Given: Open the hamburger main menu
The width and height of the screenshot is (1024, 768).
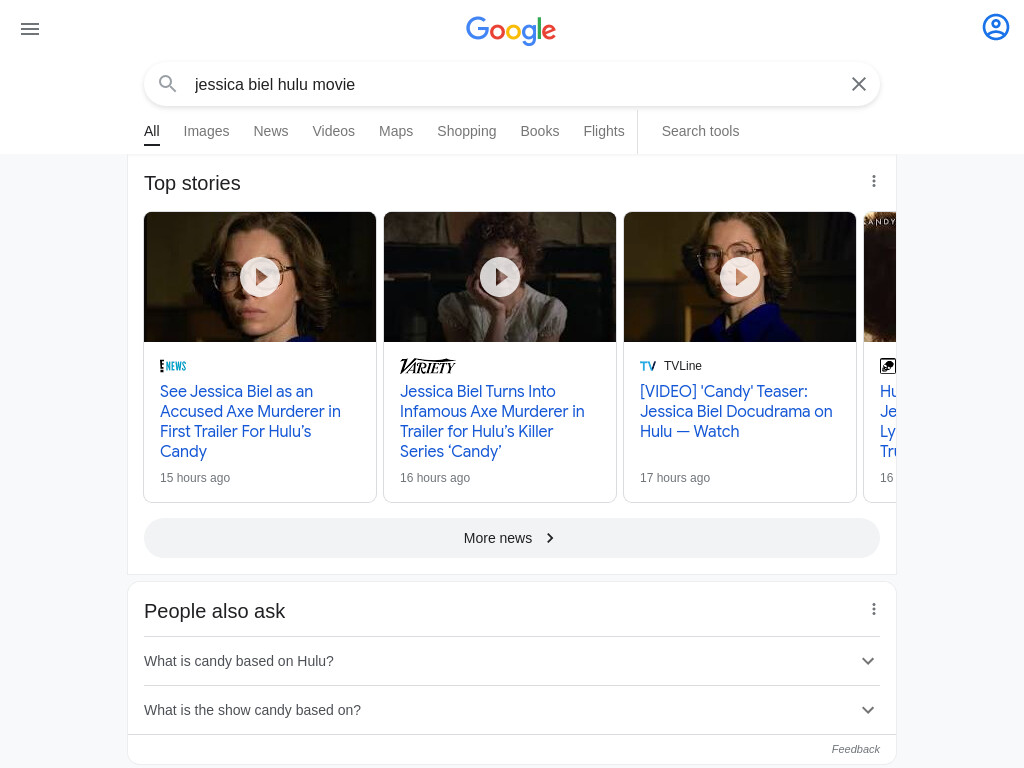Looking at the screenshot, I should 30,29.
